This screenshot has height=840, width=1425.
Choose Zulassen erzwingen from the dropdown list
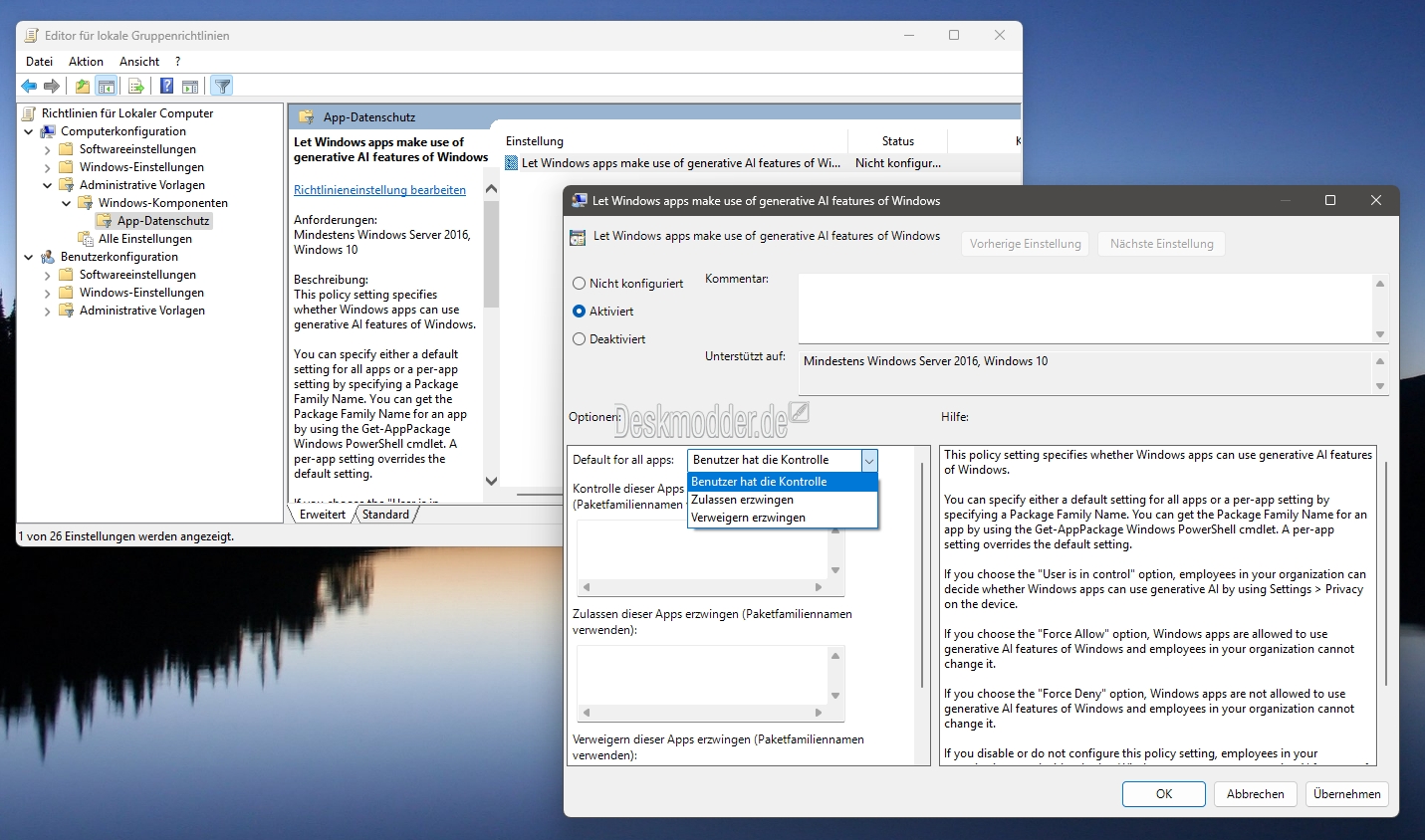point(783,500)
